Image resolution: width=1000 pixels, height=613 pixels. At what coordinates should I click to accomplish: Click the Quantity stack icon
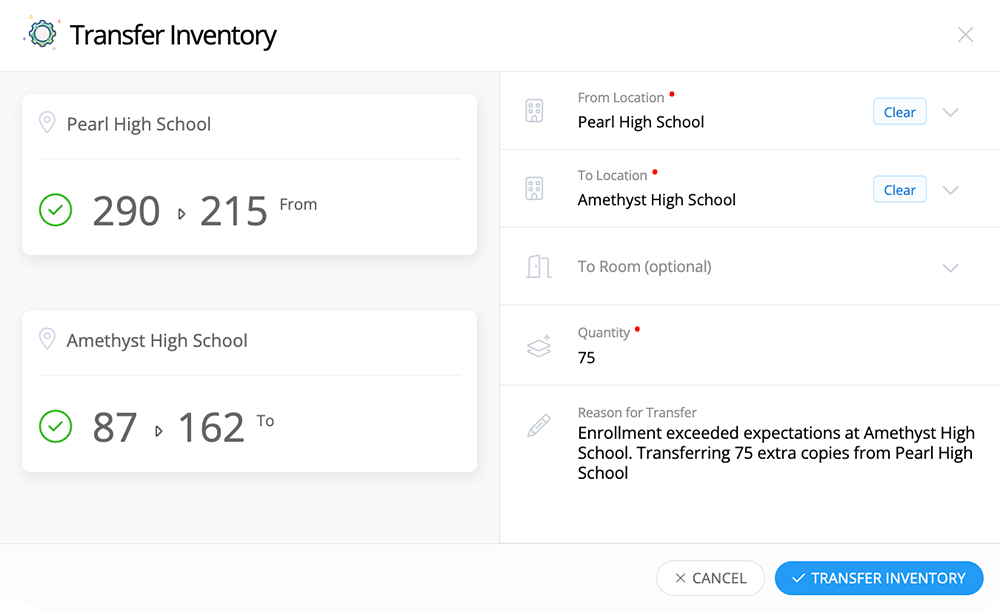pyautogui.click(x=539, y=345)
